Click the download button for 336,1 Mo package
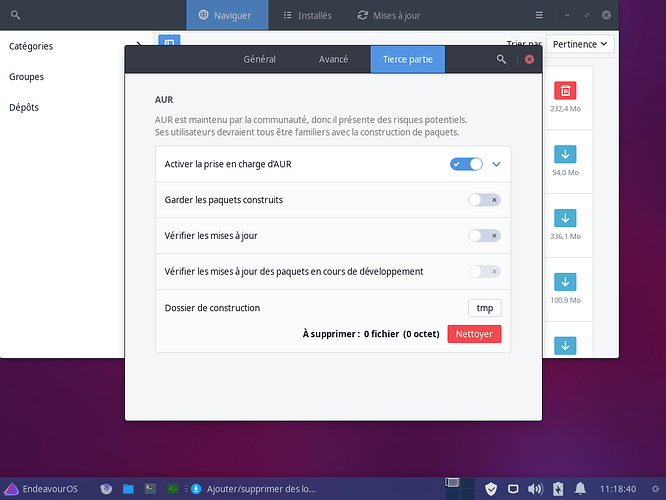666x500 pixels. tap(565, 218)
